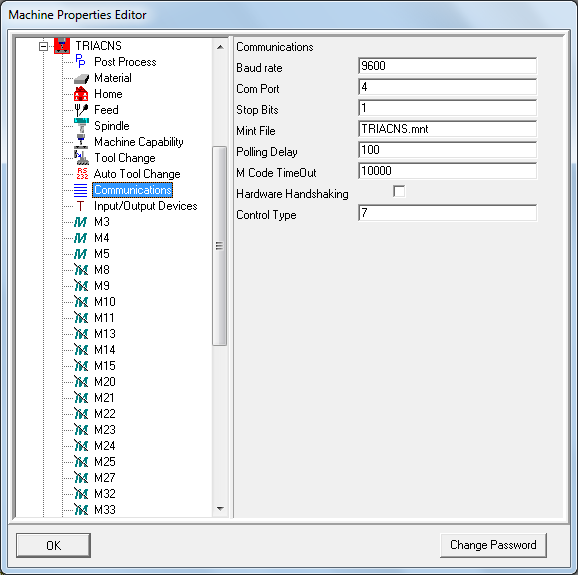This screenshot has height=575, width=578.
Task: Click the Stop Bits field
Action: click(447, 108)
